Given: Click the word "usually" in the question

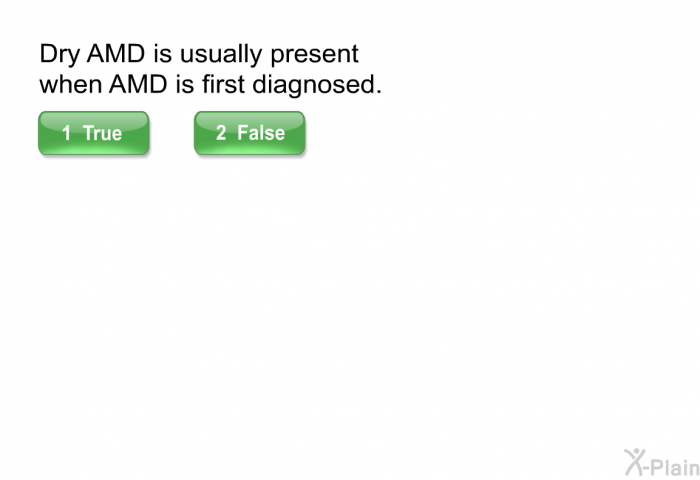Looking at the screenshot, I should pos(221,54).
